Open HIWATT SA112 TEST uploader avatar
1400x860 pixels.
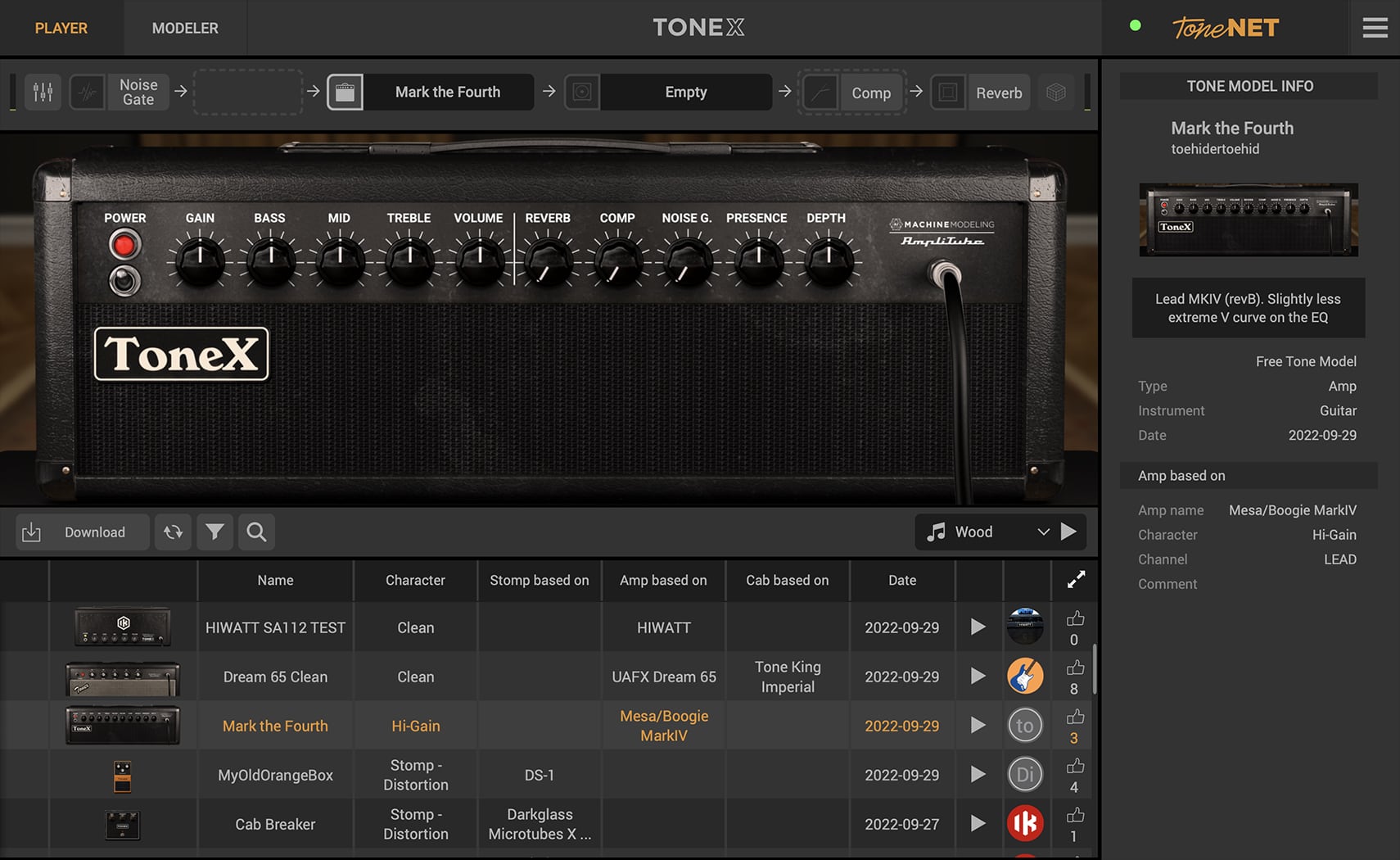pyautogui.click(x=1025, y=627)
